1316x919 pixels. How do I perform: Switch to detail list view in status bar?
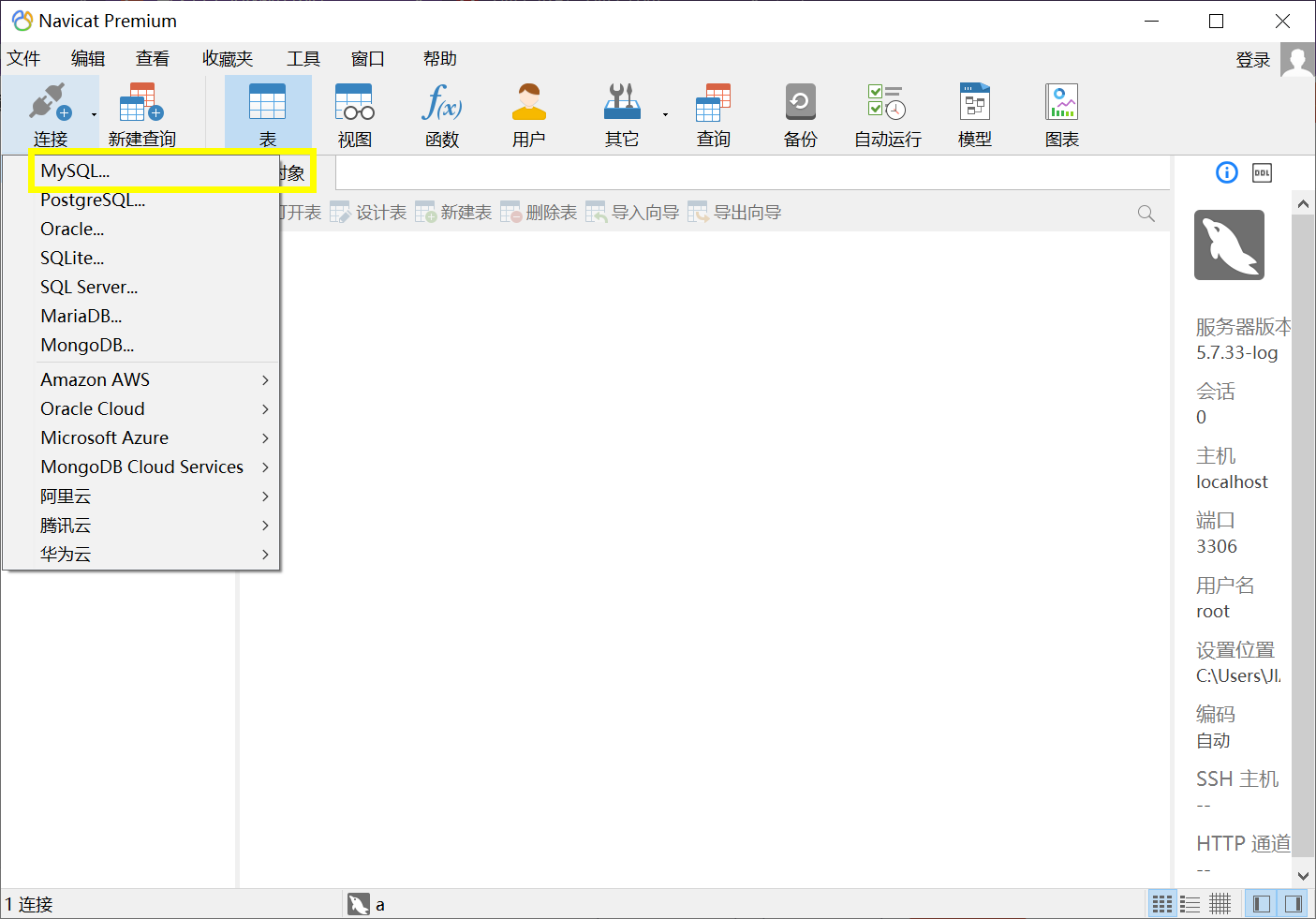coord(1190,904)
